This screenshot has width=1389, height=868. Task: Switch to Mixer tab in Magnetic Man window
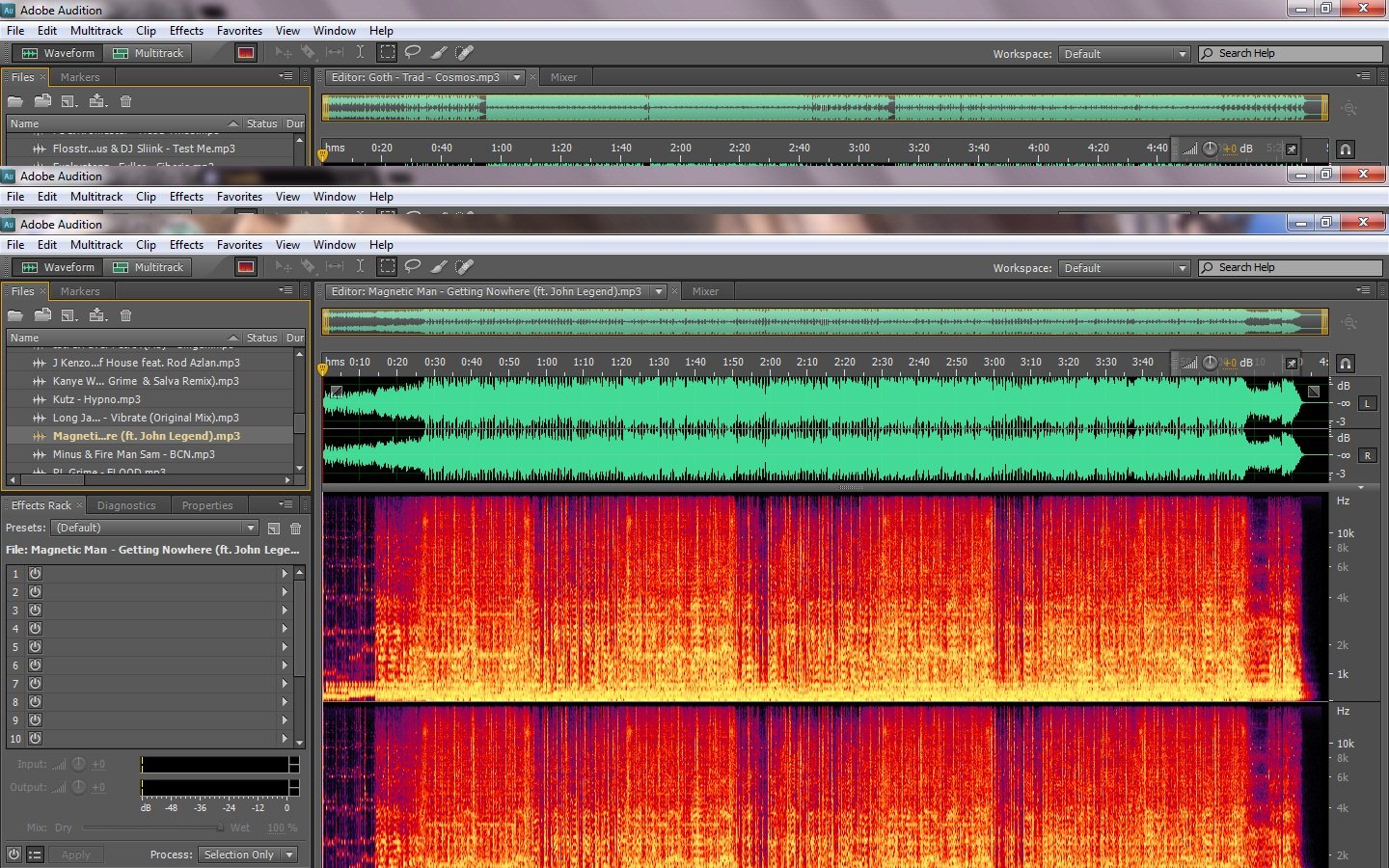coord(705,291)
